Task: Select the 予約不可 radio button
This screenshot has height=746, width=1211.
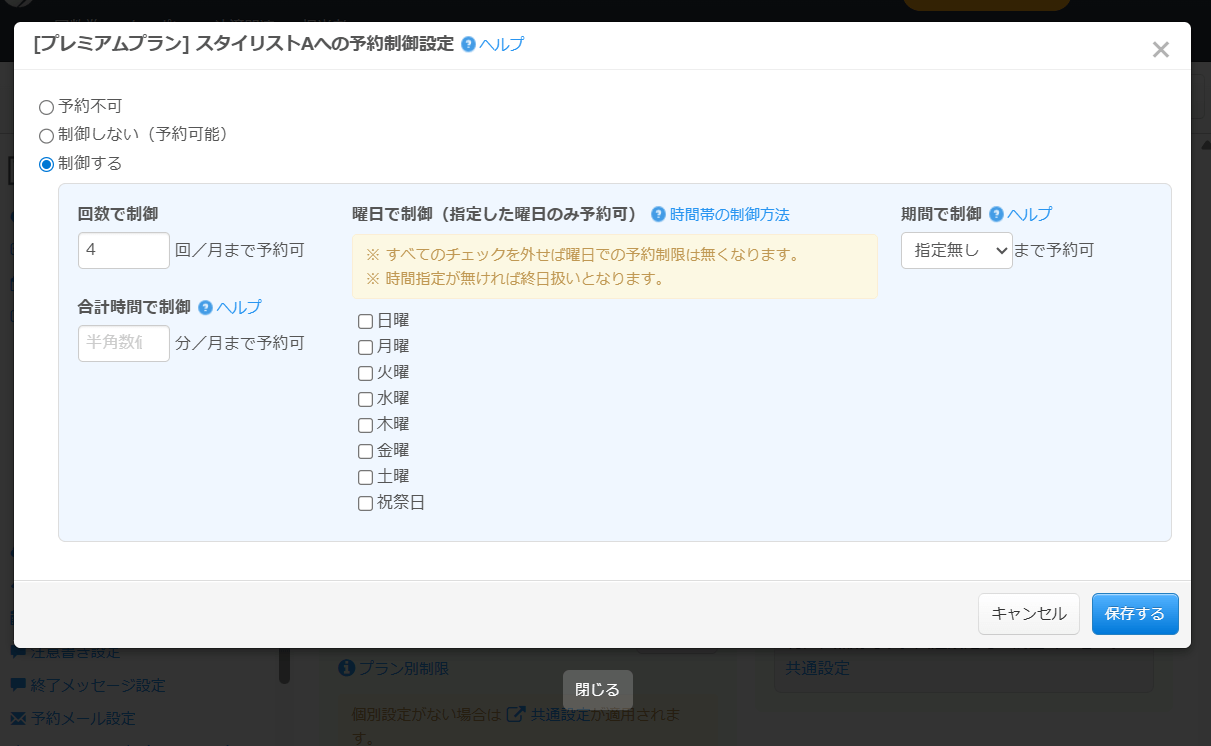Action: [46, 107]
